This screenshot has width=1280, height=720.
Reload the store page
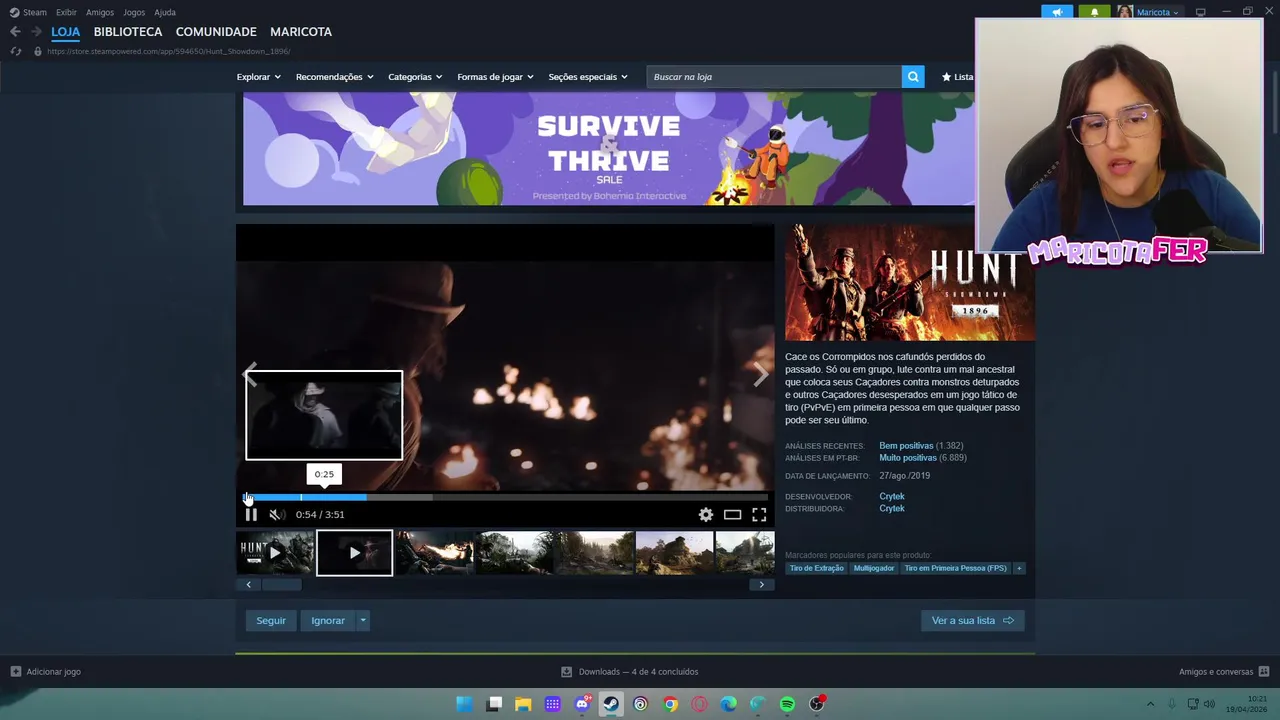[15, 51]
